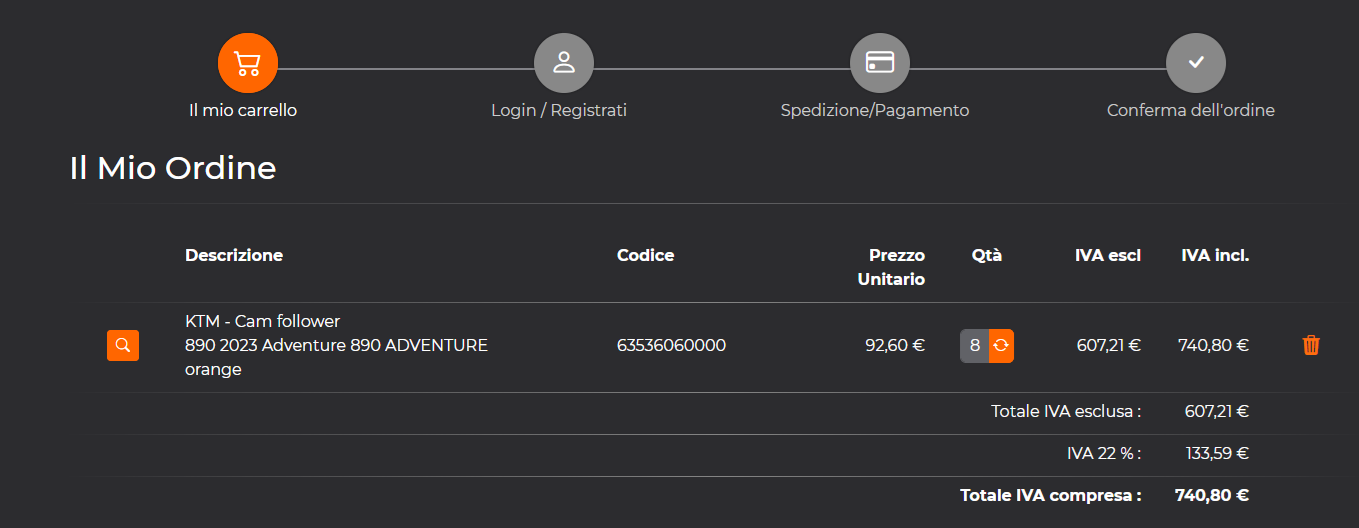Image resolution: width=1359 pixels, height=528 pixels.
Task: Click product code 63536060000
Action: [672, 345]
